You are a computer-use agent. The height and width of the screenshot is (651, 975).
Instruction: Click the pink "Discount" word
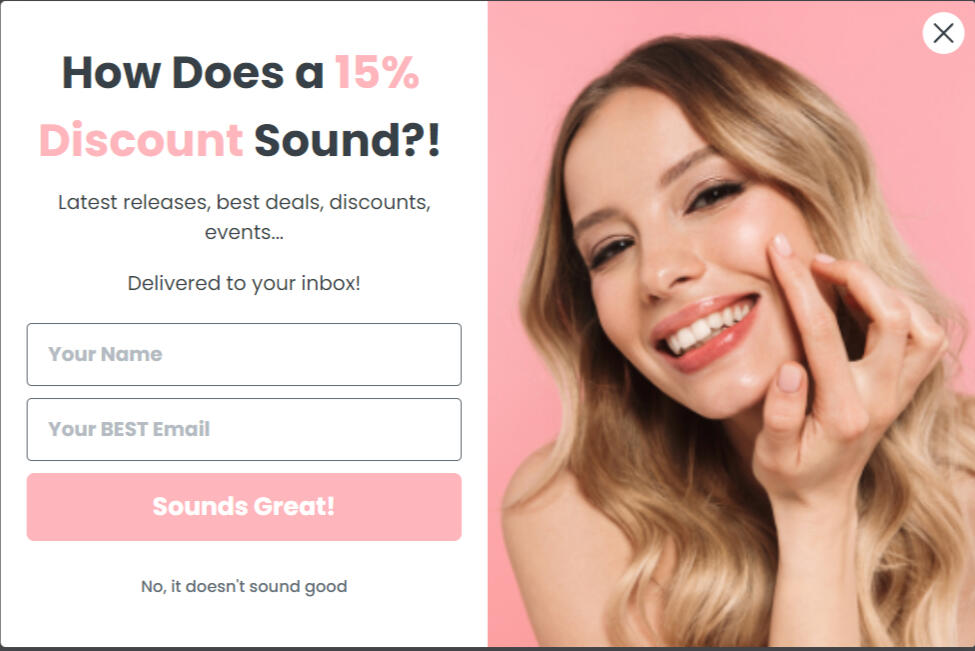pyautogui.click(x=141, y=140)
